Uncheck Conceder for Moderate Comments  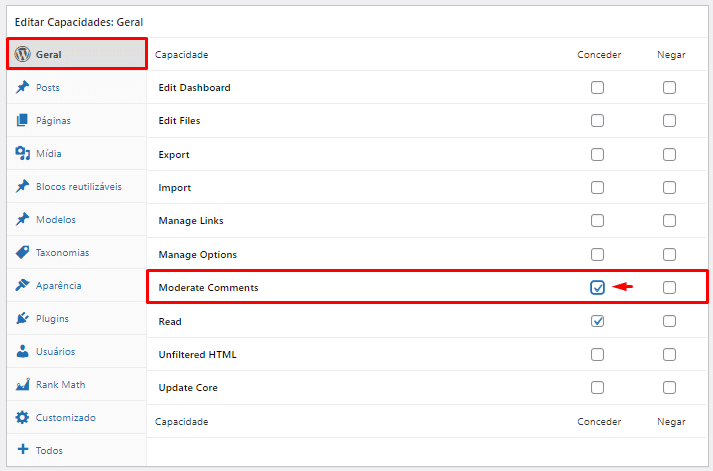click(x=597, y=288)
